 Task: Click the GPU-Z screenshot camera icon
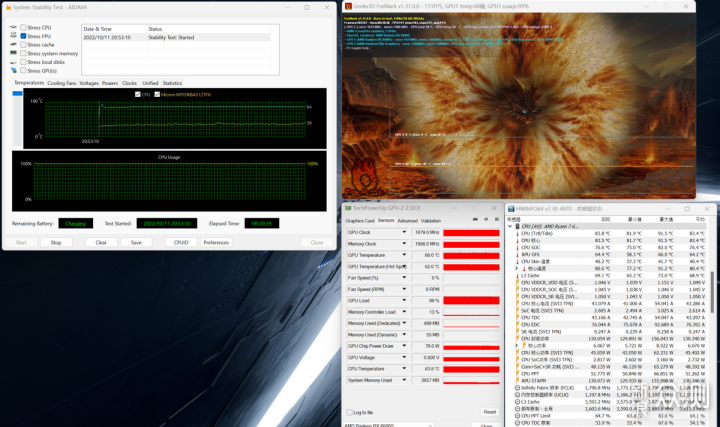pyautogui.click(x=475, y=219)
